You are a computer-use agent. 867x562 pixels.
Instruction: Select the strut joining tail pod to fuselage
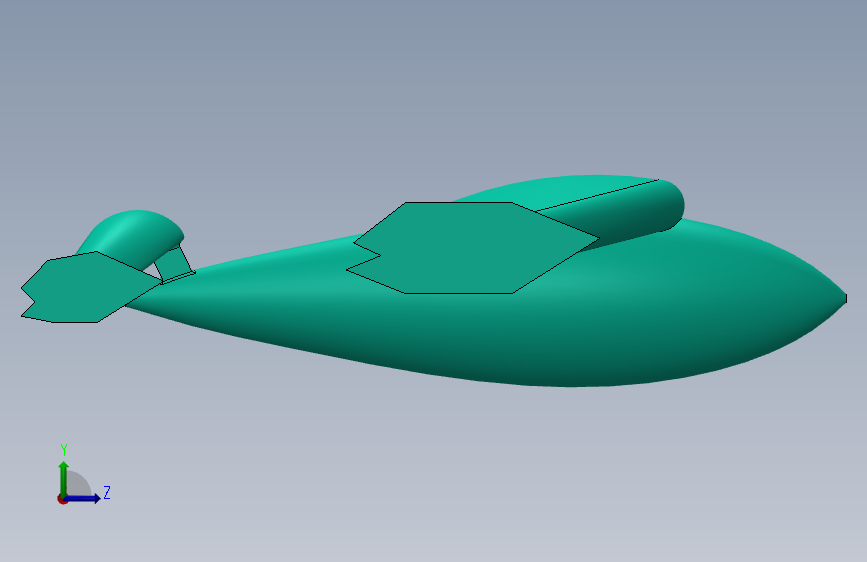(174, 264)
